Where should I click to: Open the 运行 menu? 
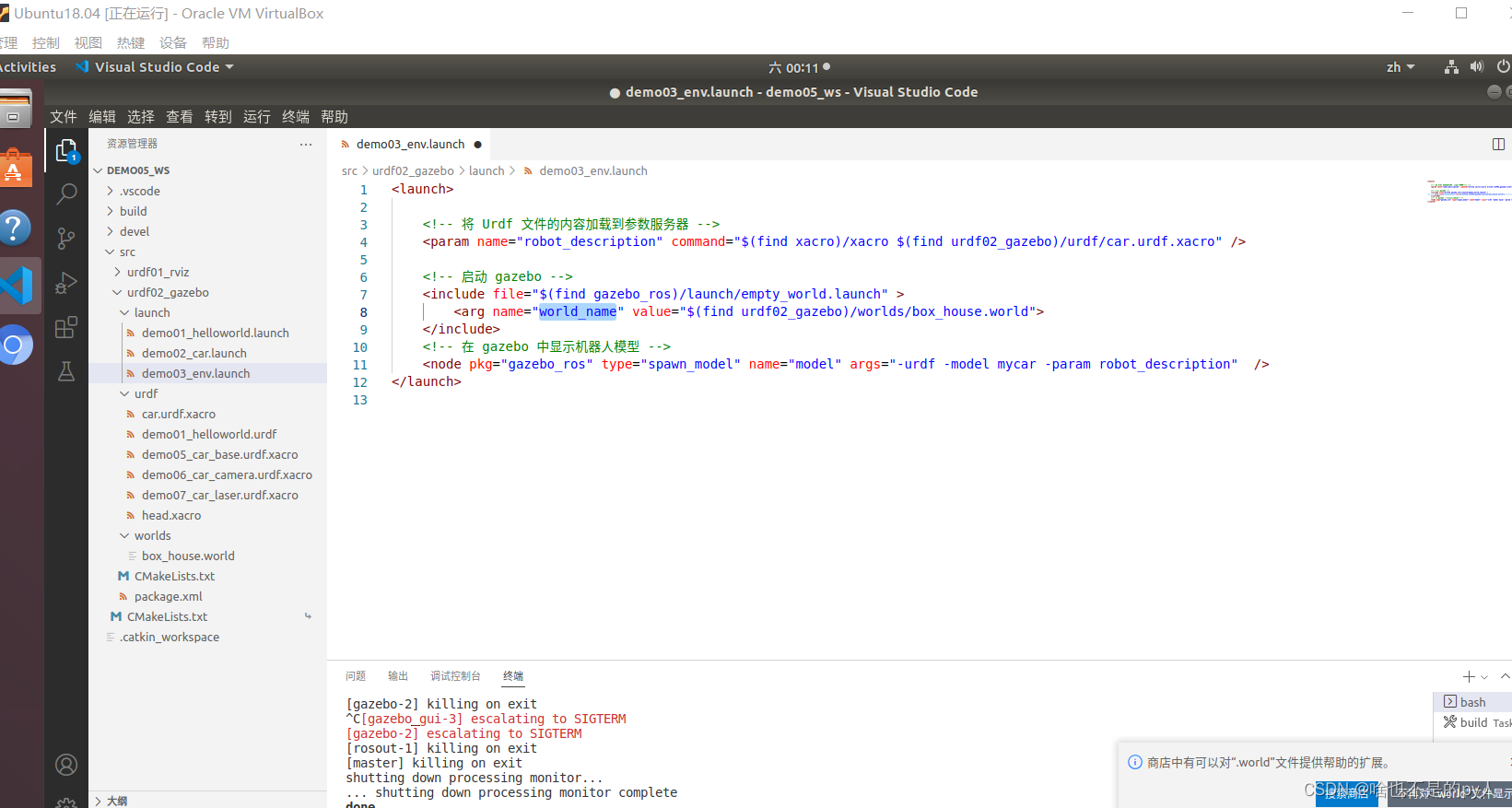[257, 117]
